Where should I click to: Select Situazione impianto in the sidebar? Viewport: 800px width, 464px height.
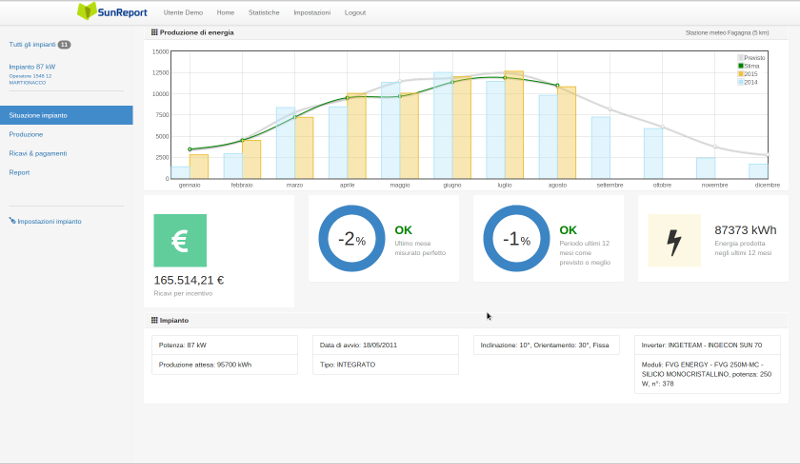[x=66, y=115]
